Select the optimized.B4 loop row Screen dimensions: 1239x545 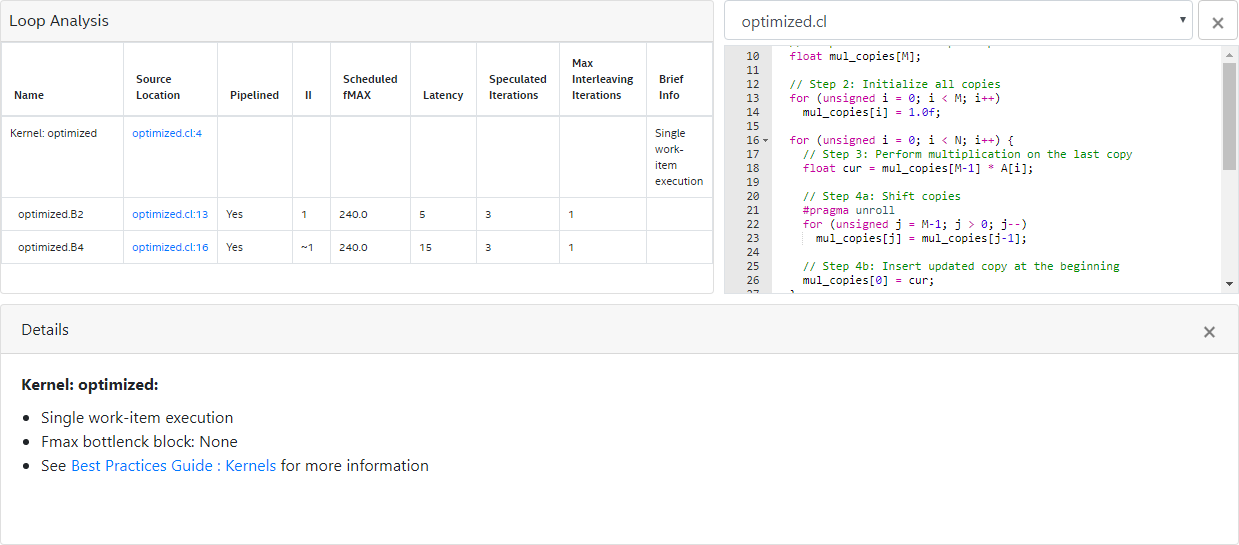point(51,247)
